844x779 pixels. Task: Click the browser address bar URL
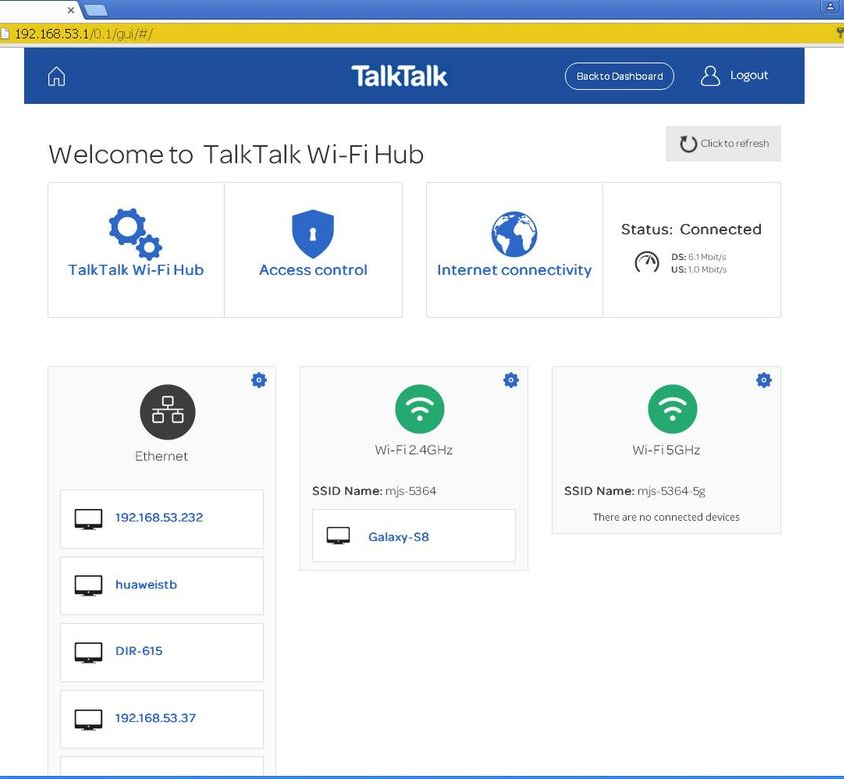(85, 34)
